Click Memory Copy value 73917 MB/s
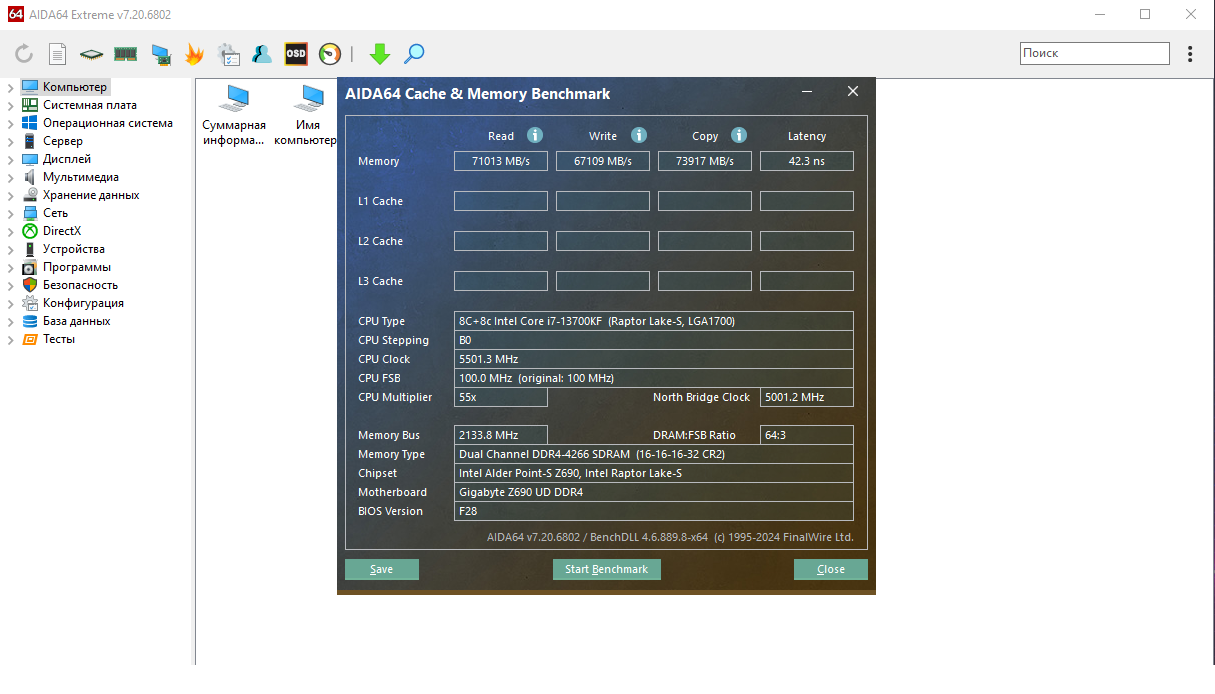The width and height of the screenshot is (1215, 694). pyautogui.click(x=705, y=161)
